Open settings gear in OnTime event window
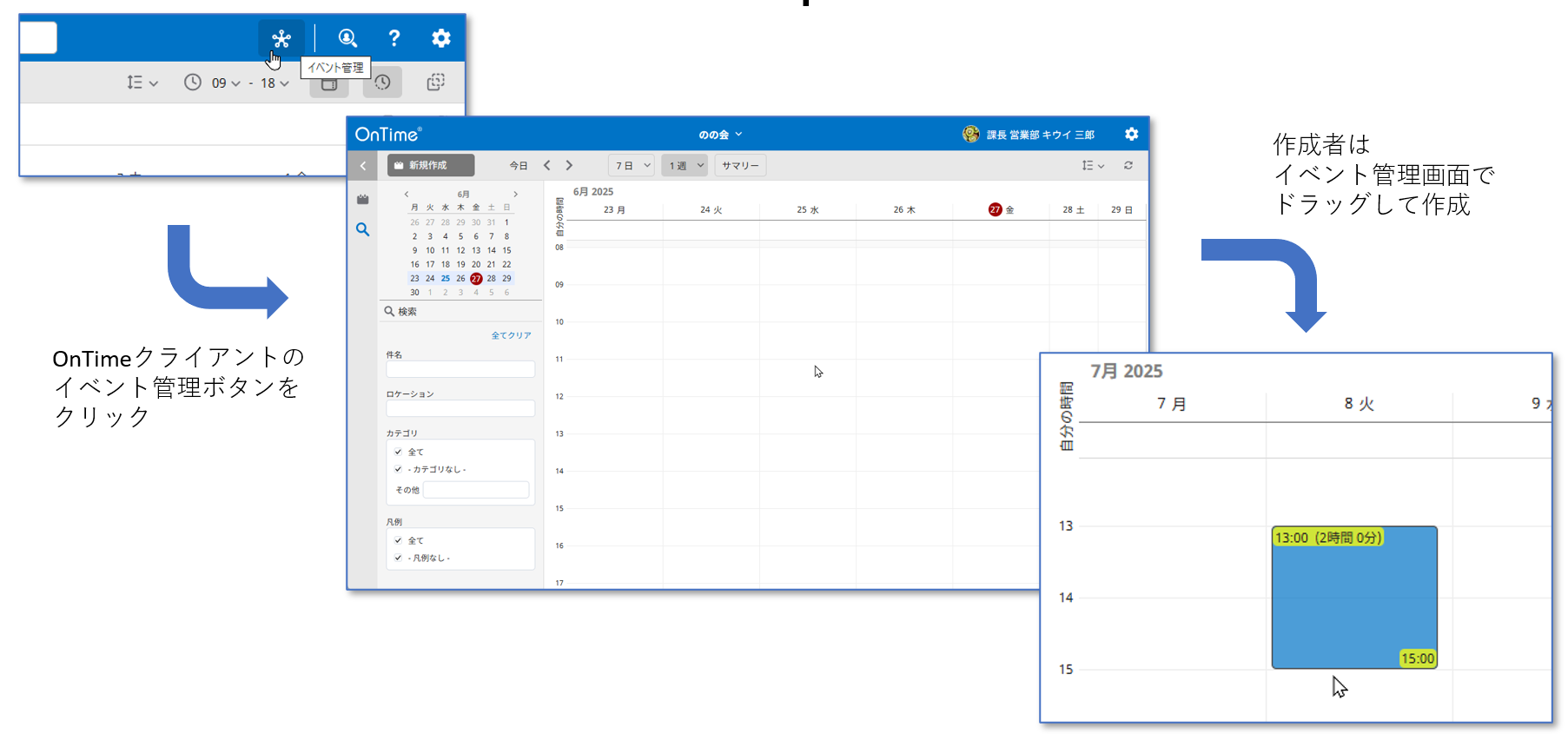The height and width of the screenshot is (734, 1568). (x=1131, y=134)
